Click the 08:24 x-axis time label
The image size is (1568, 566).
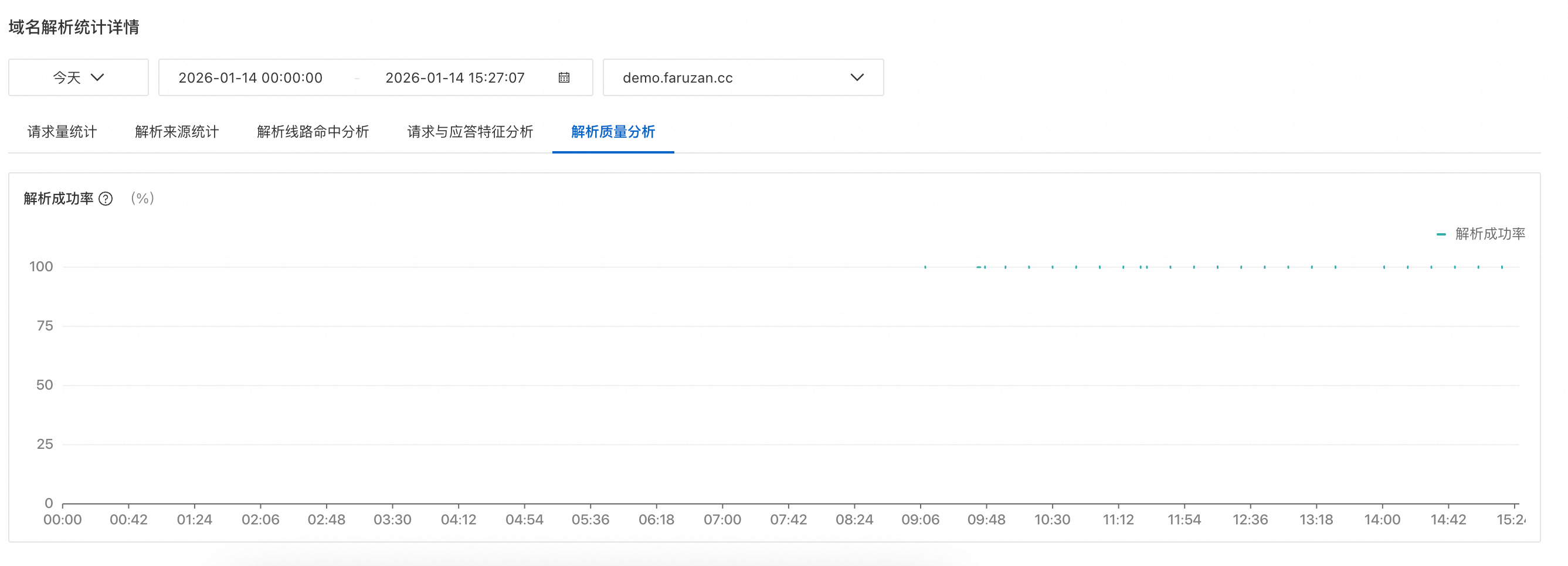pyautogui.click(x=854, y=520)
